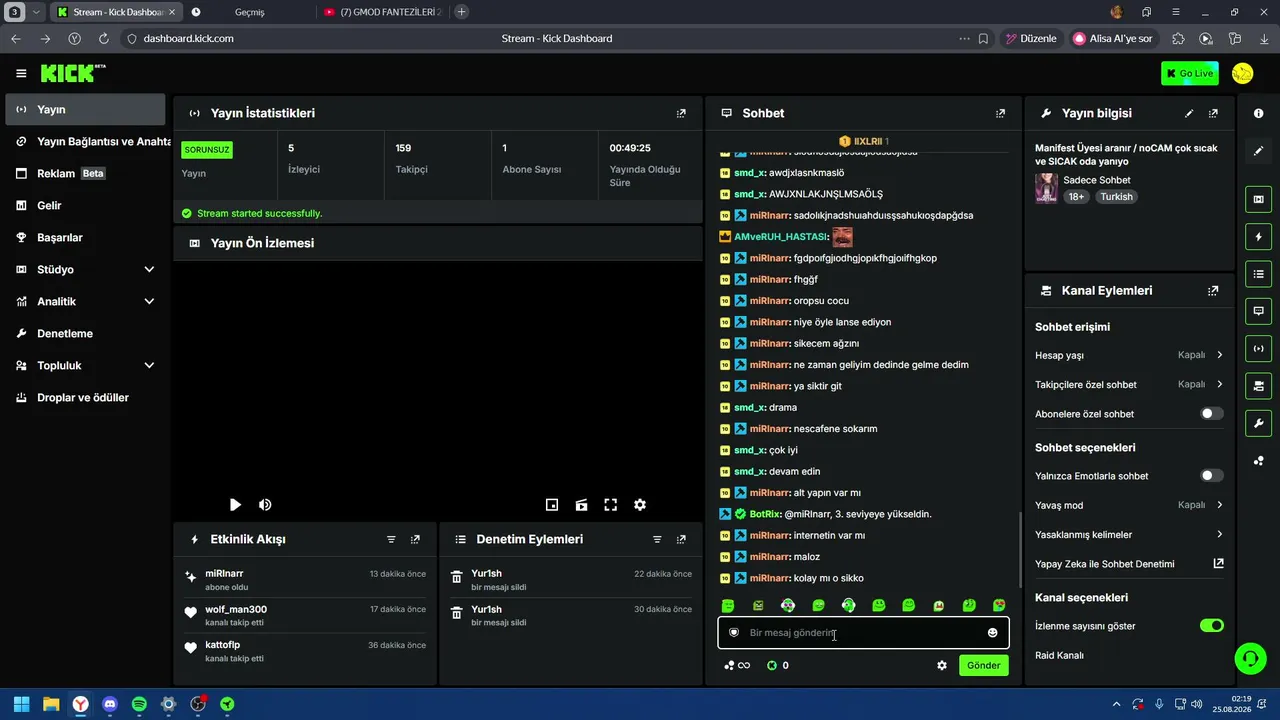1280x720 pixels.
Task: Click the Düzenle button in browser toolbar
Action: pyautogui.click(x=1031, y=39)
